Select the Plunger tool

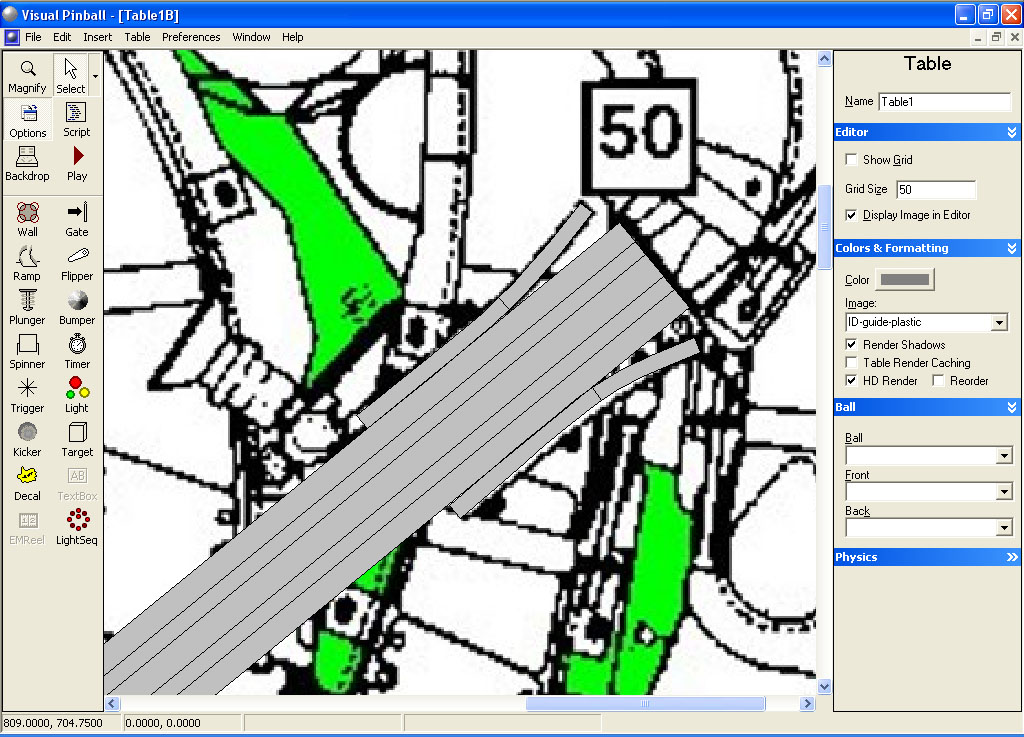pos(28,307)
